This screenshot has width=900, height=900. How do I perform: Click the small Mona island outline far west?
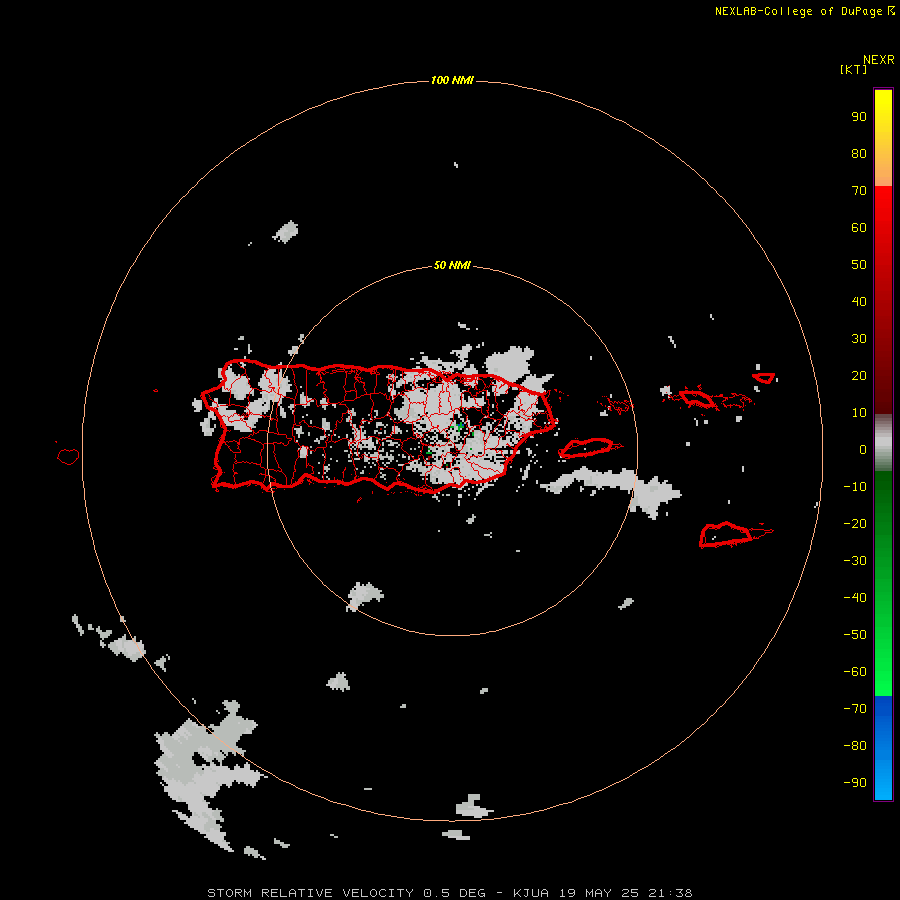click(x=68, y=456)
